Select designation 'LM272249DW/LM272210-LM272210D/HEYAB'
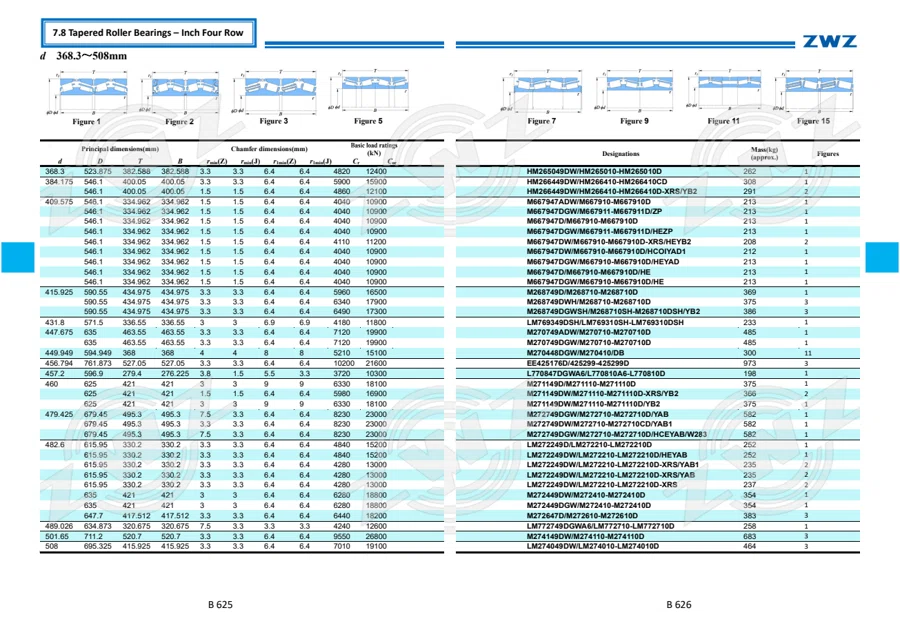This screenshot has width=900, height=637. 607,455
